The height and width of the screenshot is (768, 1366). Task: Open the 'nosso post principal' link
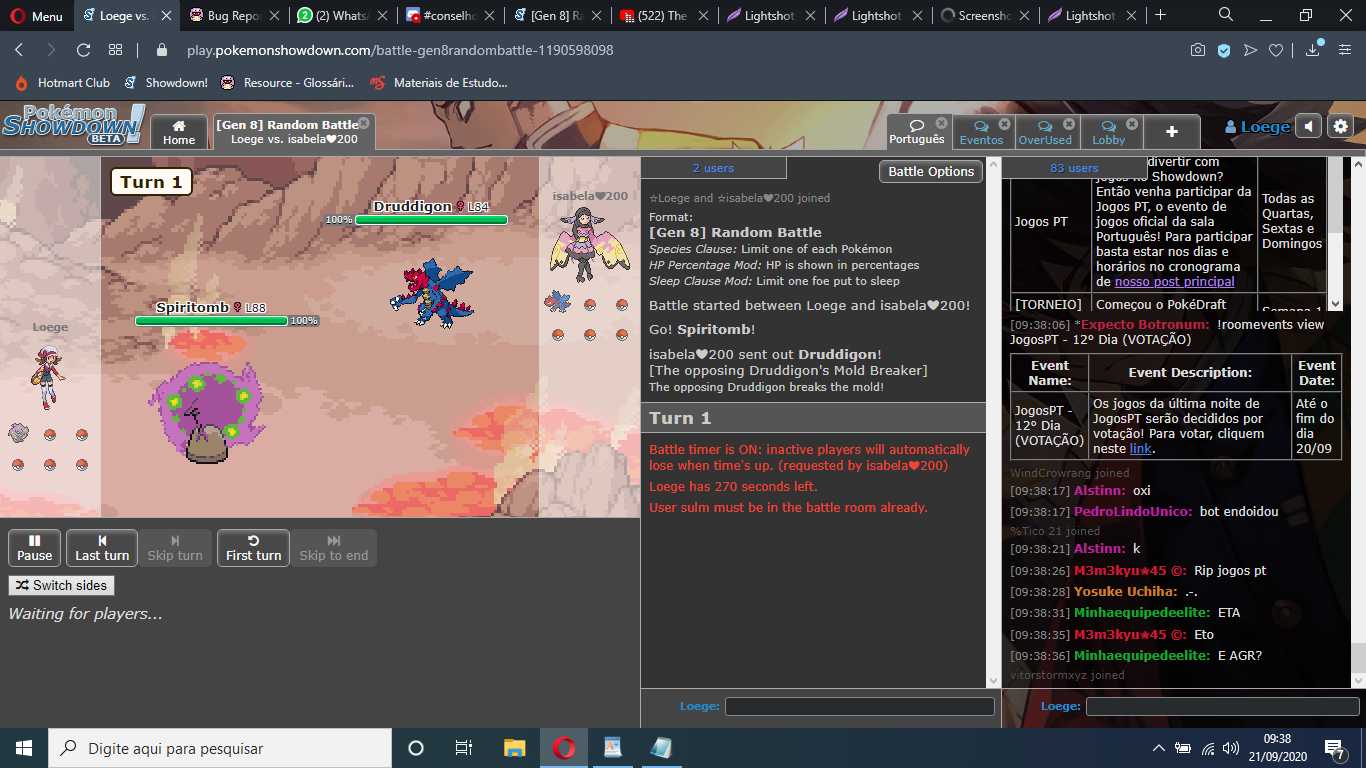1174,282
